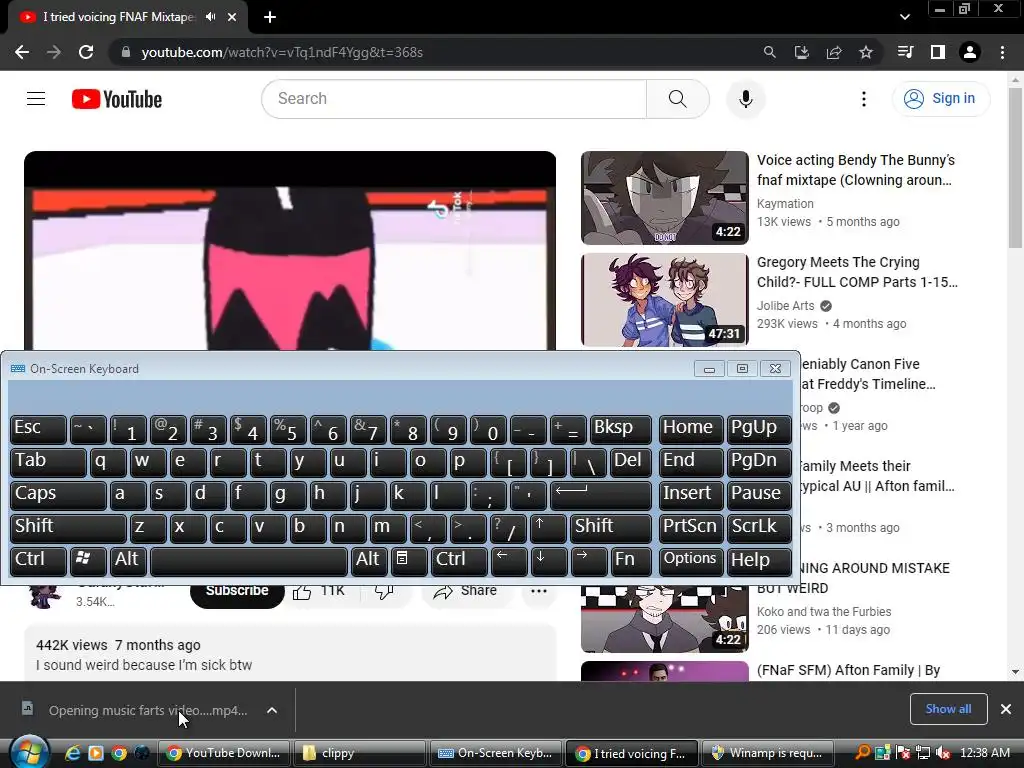The height and width of the screenshot is (768, 1024).
Task: Share the video
Action: coord(465,591)
